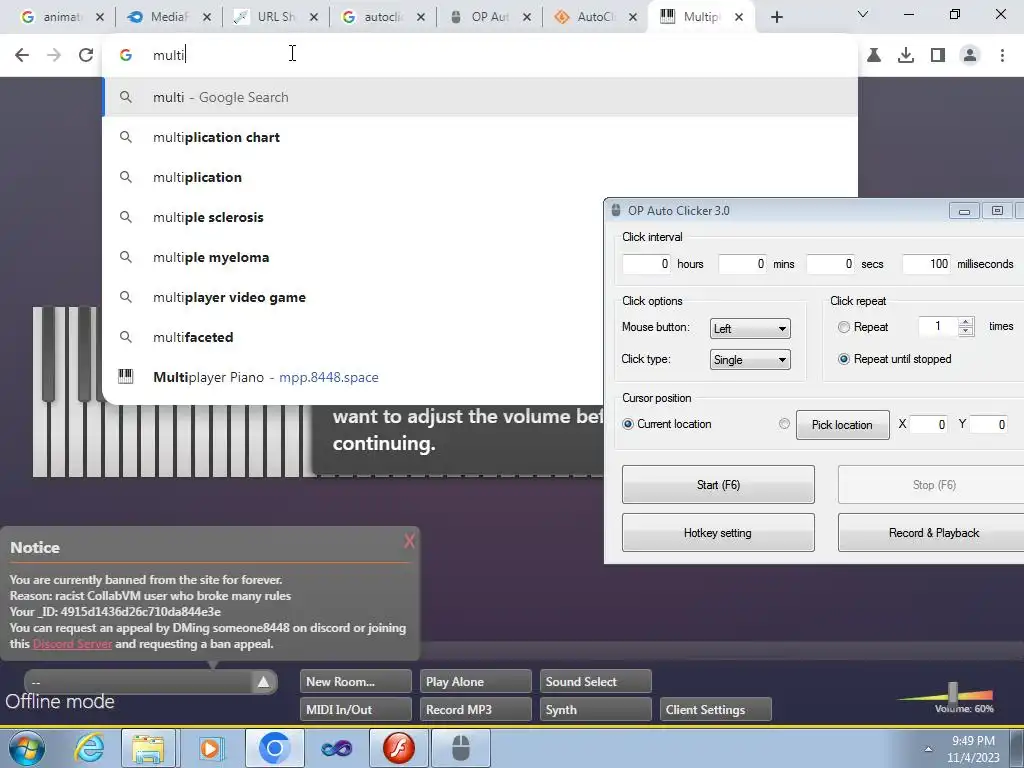Image resolution: width=1024 pixels, height=768 pixels.
Task: Open the Flash Player taskbar icon
Action: tap(398, 748)
